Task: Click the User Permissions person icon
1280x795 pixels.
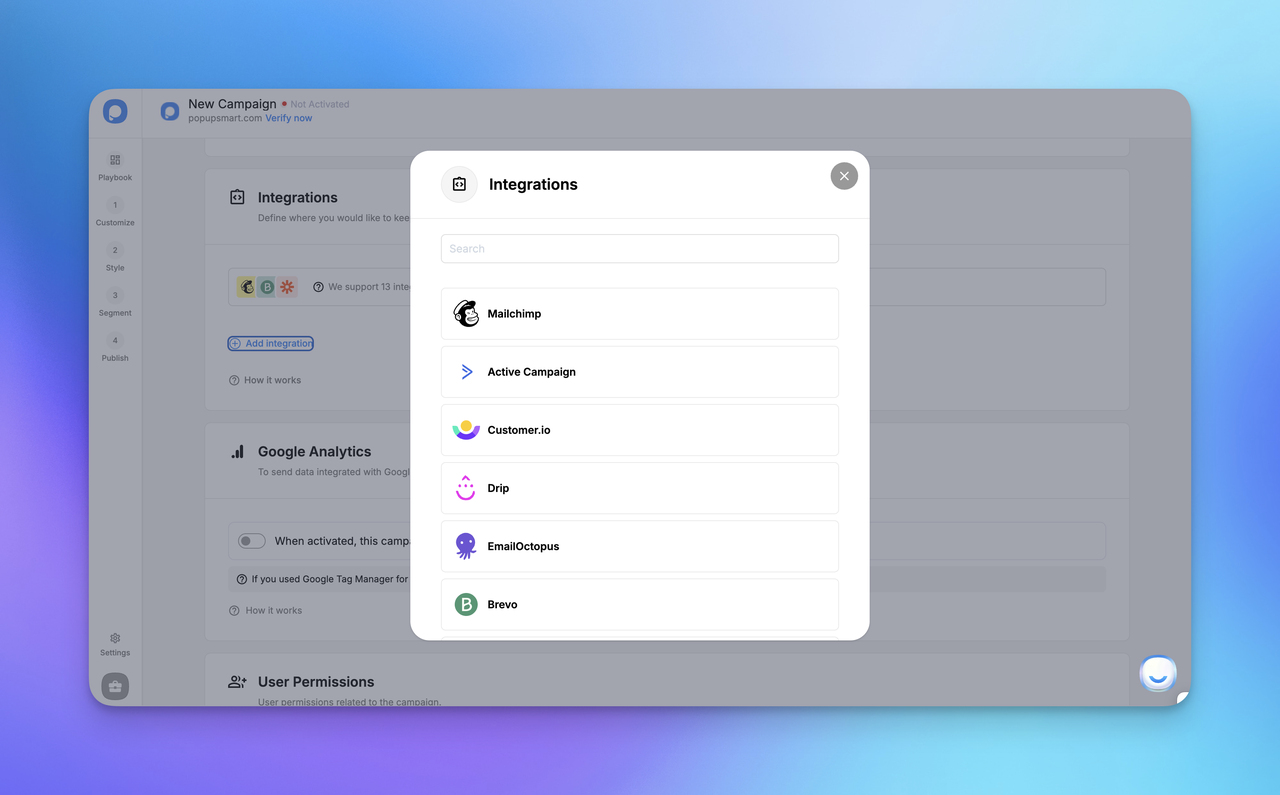Action: point(237,682)
